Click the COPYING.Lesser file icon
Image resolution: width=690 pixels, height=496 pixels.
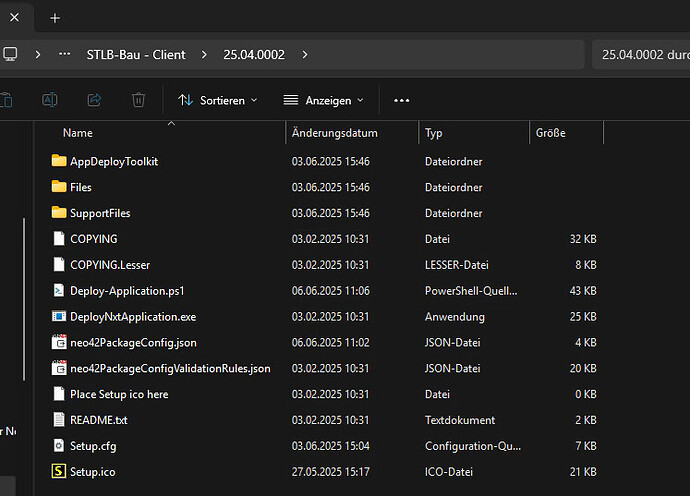point(59,265)
